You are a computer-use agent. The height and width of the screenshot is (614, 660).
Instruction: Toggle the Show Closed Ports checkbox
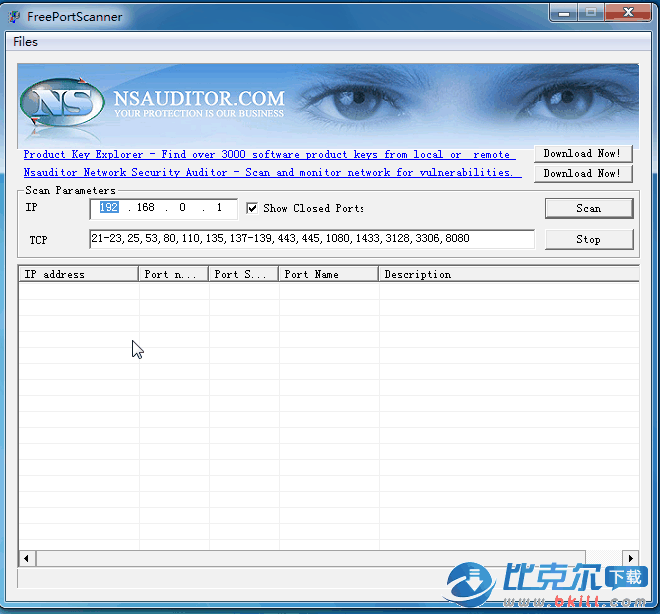click(252, 208)
